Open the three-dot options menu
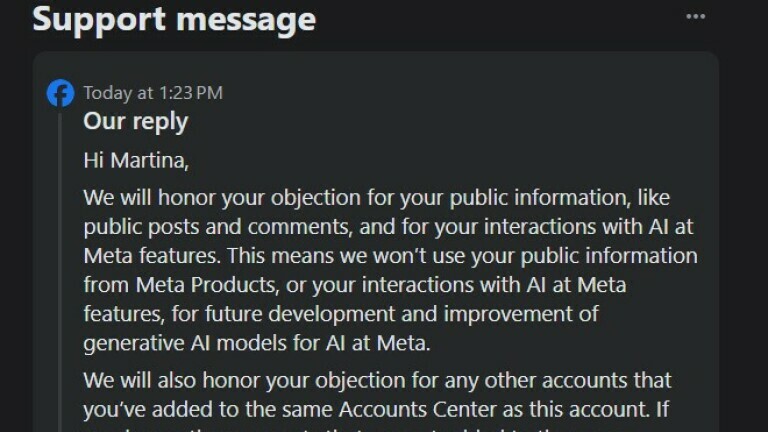The height and width of the screenshot is (432, 768). point(695,17)
